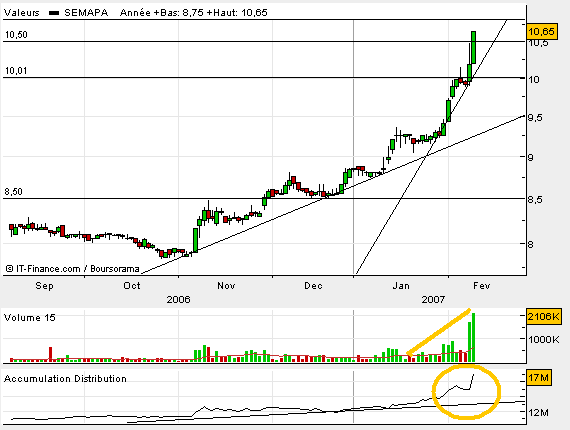Viewport: 570px width, 430px height.
Task: Click the 2007 year label
Action: [x=433, y=300]
